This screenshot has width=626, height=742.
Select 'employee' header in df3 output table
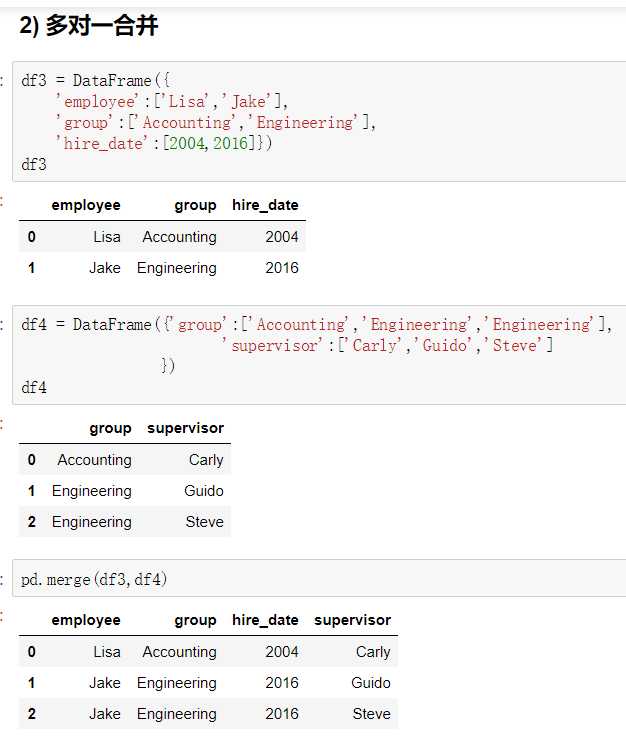tap(86, 205)
